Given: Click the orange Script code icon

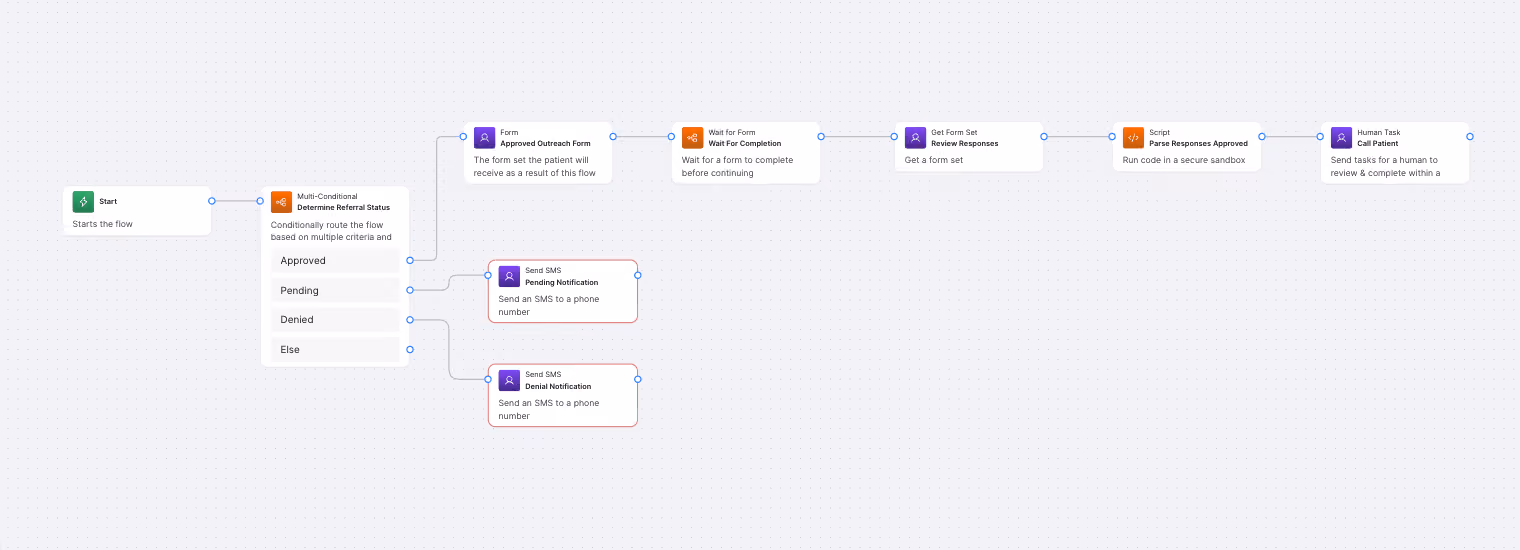Looking at the screenshot, I should [x=1133, y=138].
